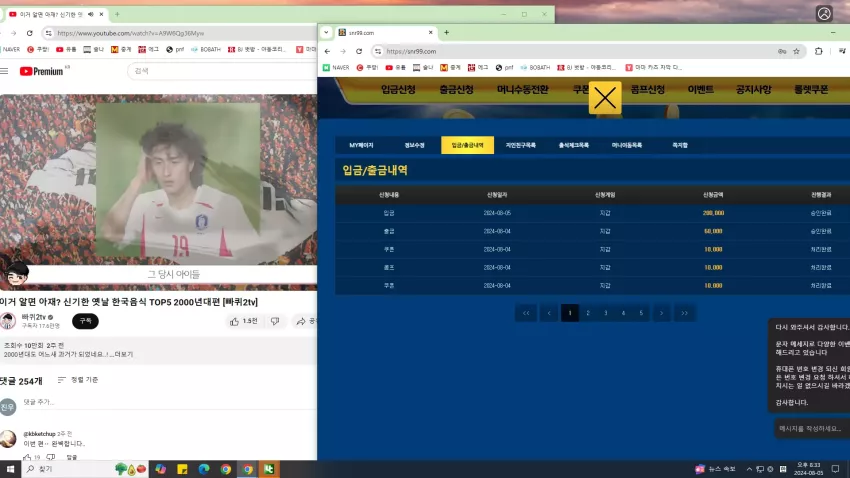Jump to last page with >> button

684,313
